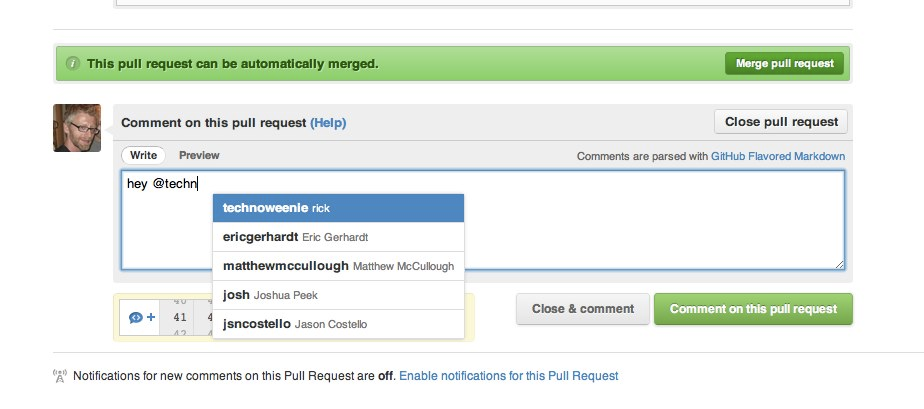Screen dimensions: 924x409
Task: Click inside the comment text area
Action: (x=483, y=220)
